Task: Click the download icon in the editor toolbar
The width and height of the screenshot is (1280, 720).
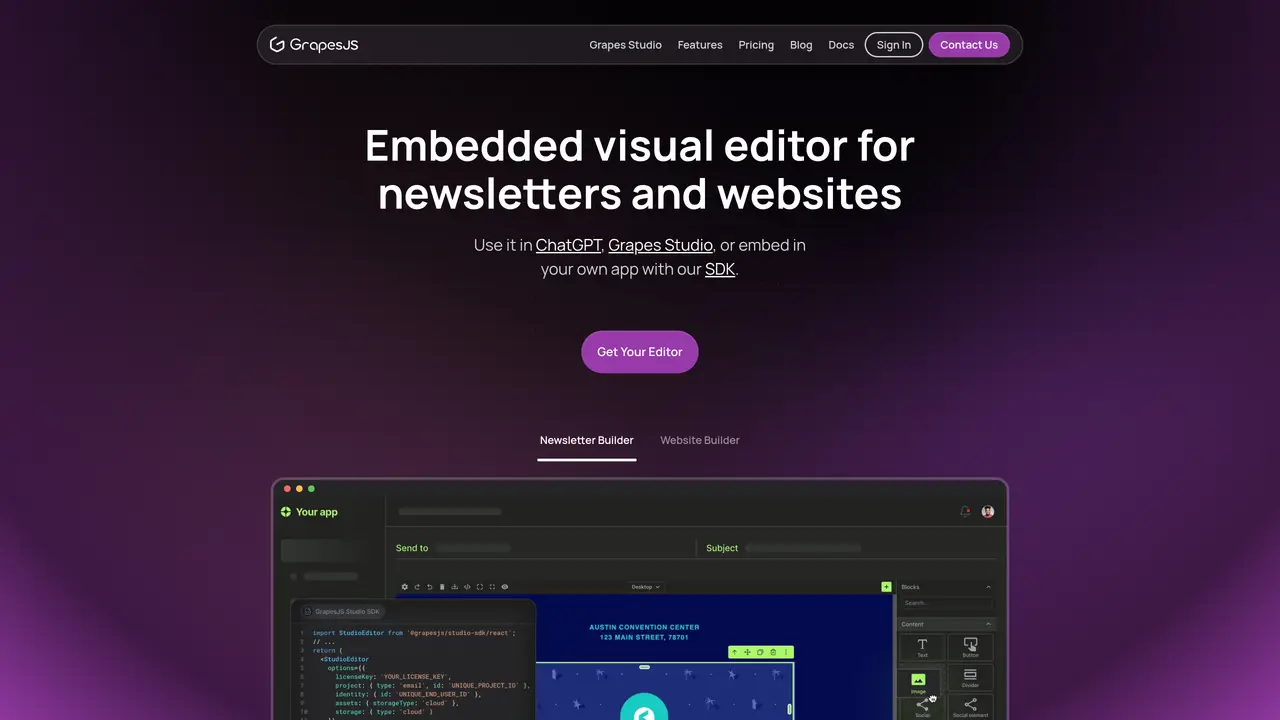Action: pyautogui.click(x=455, y=587)
